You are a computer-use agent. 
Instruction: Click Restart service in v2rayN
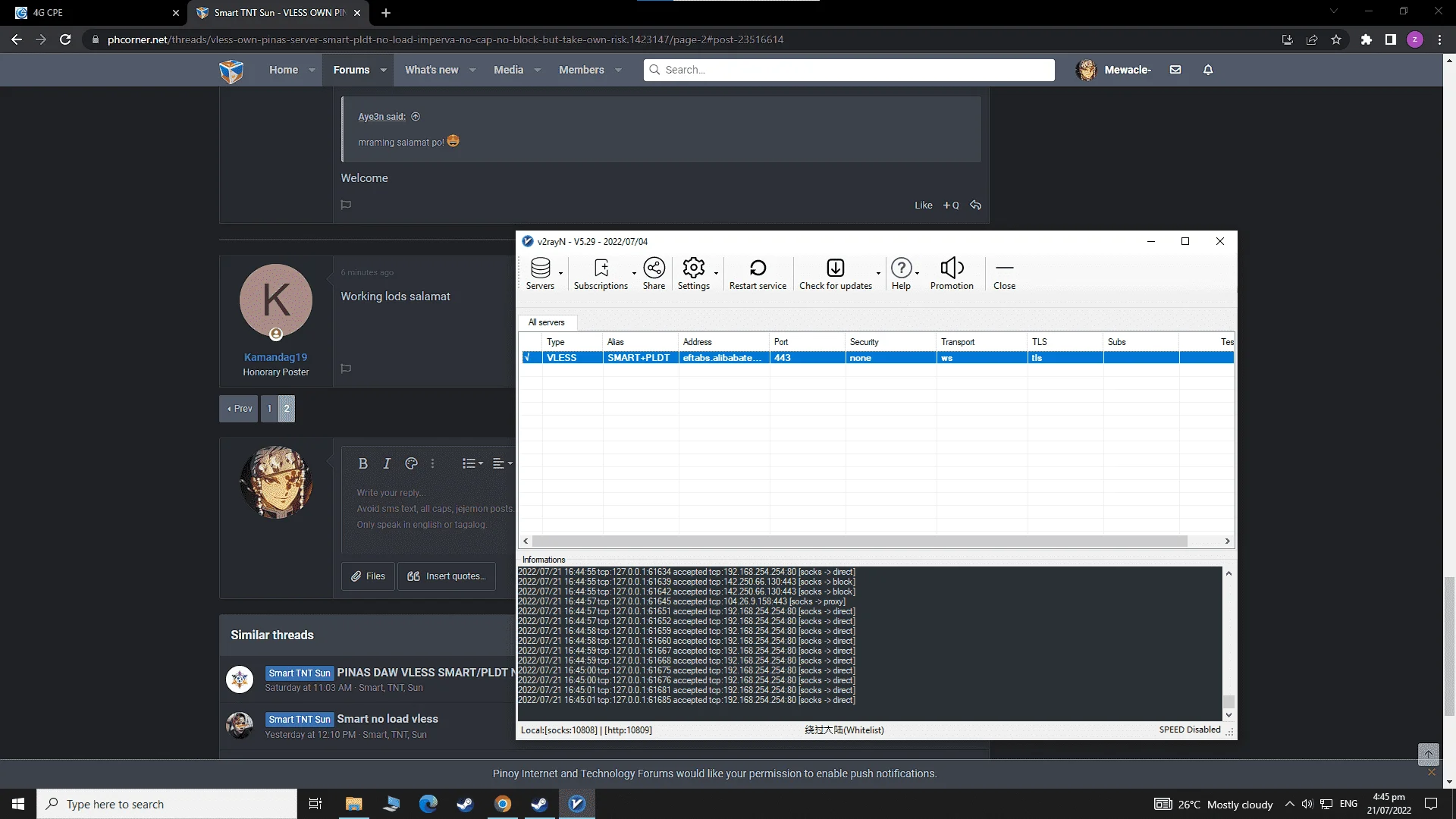pyautogui.click(x=758, y=274)
